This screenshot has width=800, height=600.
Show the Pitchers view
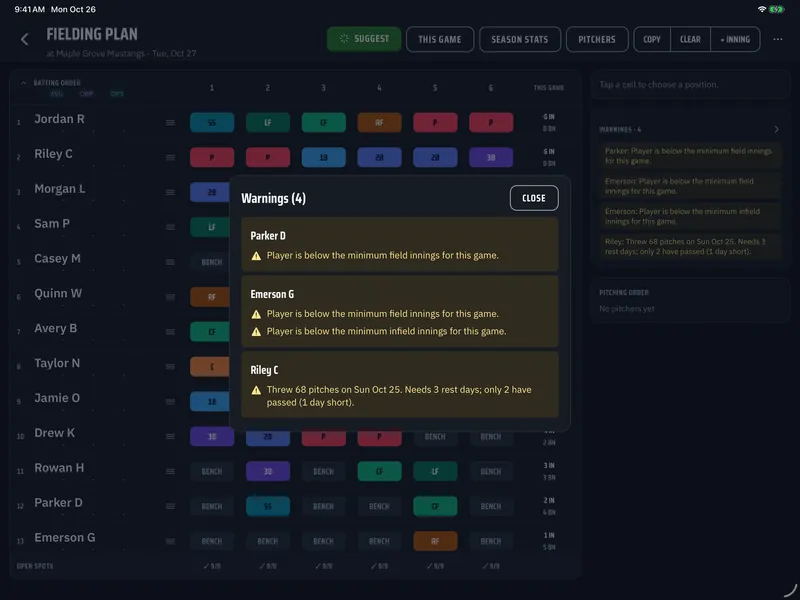pos(597,39)
